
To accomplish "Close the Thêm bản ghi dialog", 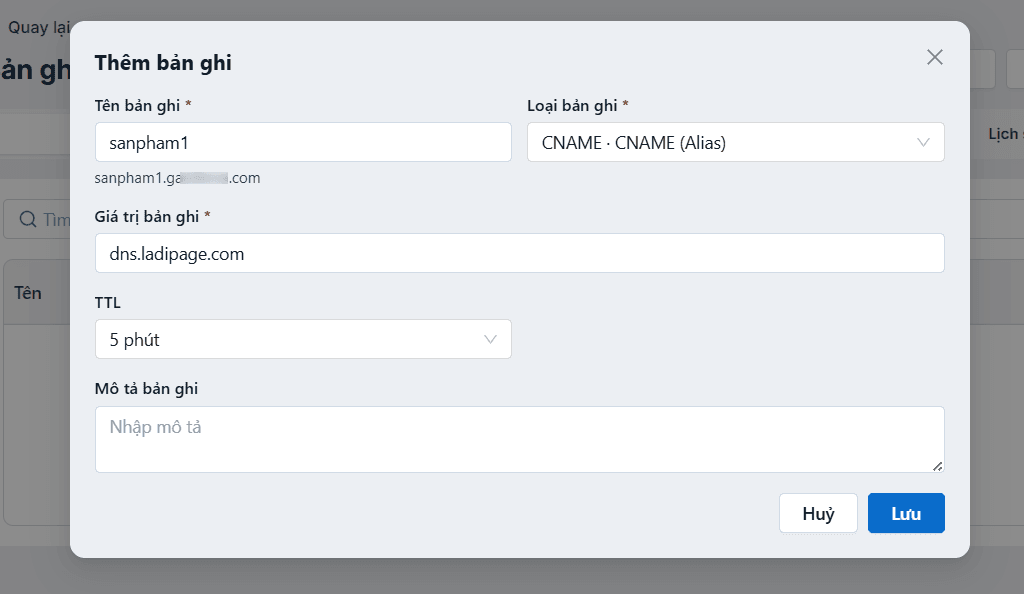I will pyautogui.click(x=935, y=57).
